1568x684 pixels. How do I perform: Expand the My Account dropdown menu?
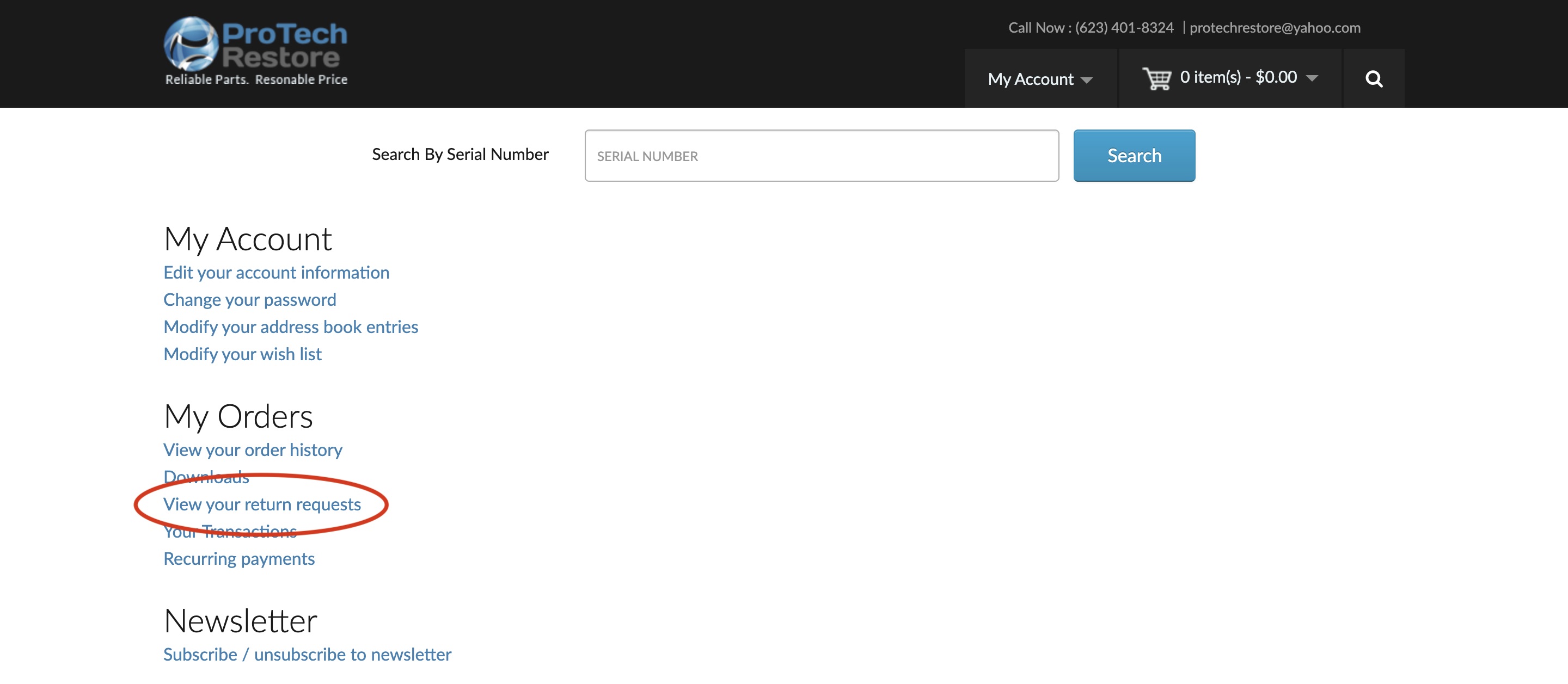1040,78
